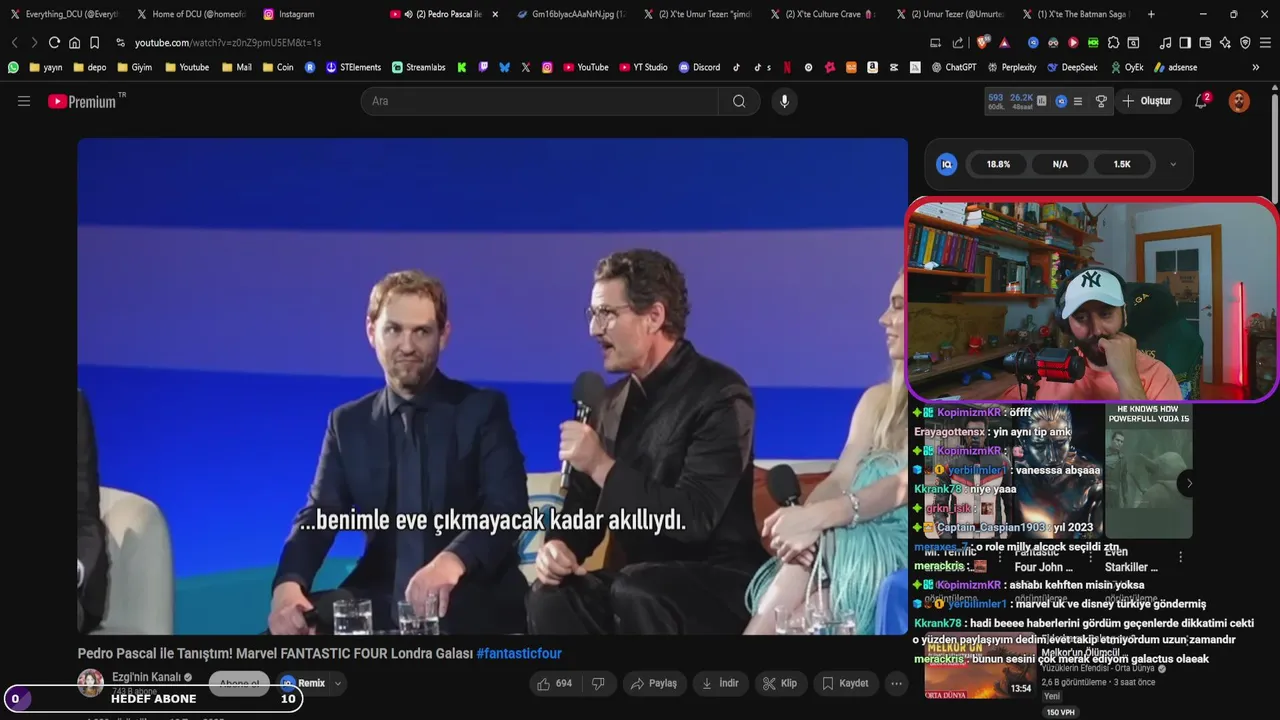Open vidIQ list menu icon in header
Image resolution: width=1280 pixels, height=720 pixels.
(1078, 101)
